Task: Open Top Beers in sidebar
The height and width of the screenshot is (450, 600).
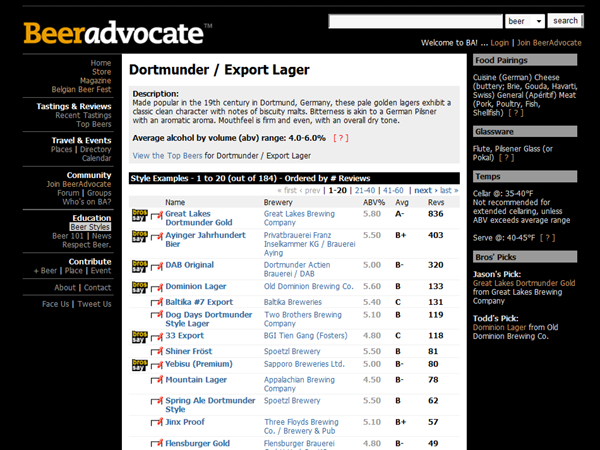Action: [94, 124]
